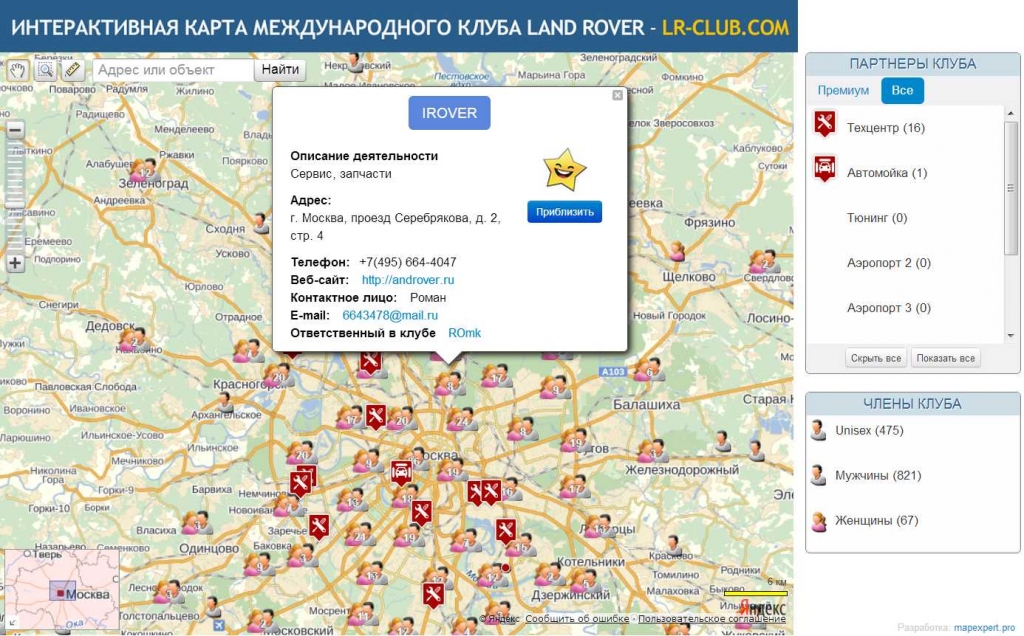Activate the magnifier area-zoom tool

pos(45,70)
